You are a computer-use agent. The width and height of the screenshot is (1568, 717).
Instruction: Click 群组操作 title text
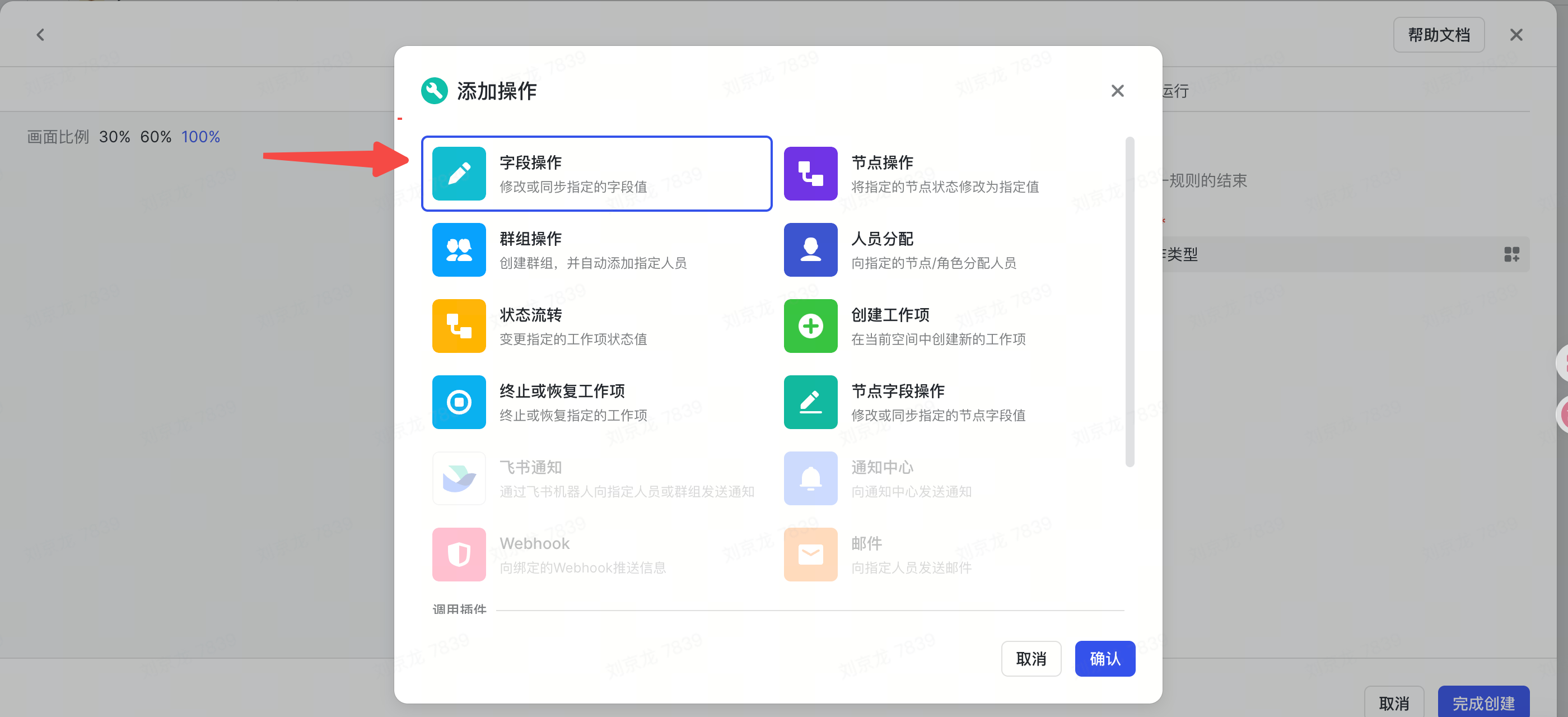530,239
